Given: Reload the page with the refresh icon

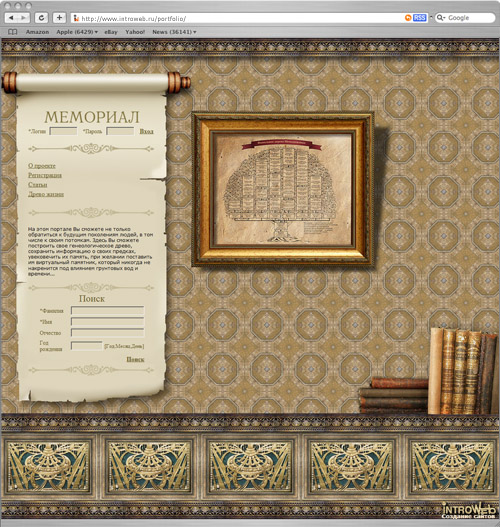Looking at the screenshot, I should coord(41,18).
